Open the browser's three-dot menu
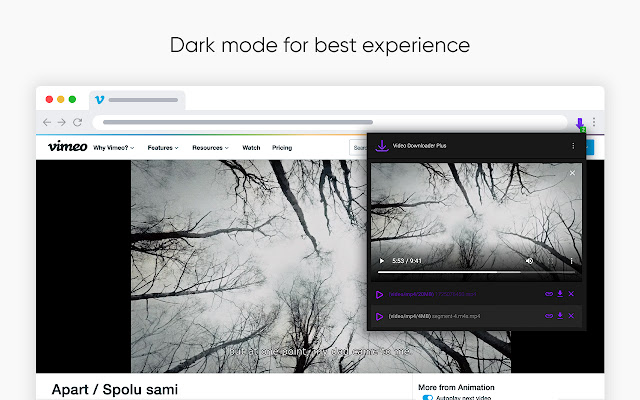 click(594, 122)
